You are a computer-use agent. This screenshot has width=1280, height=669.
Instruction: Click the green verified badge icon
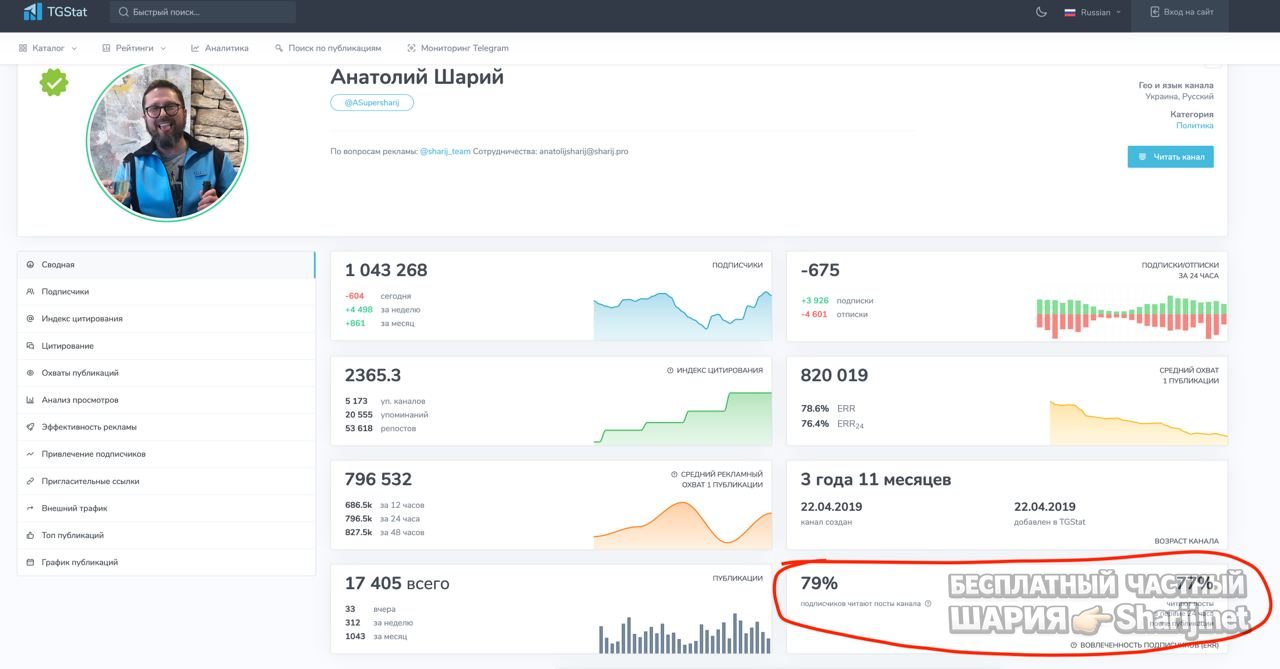tap(54, 82)
